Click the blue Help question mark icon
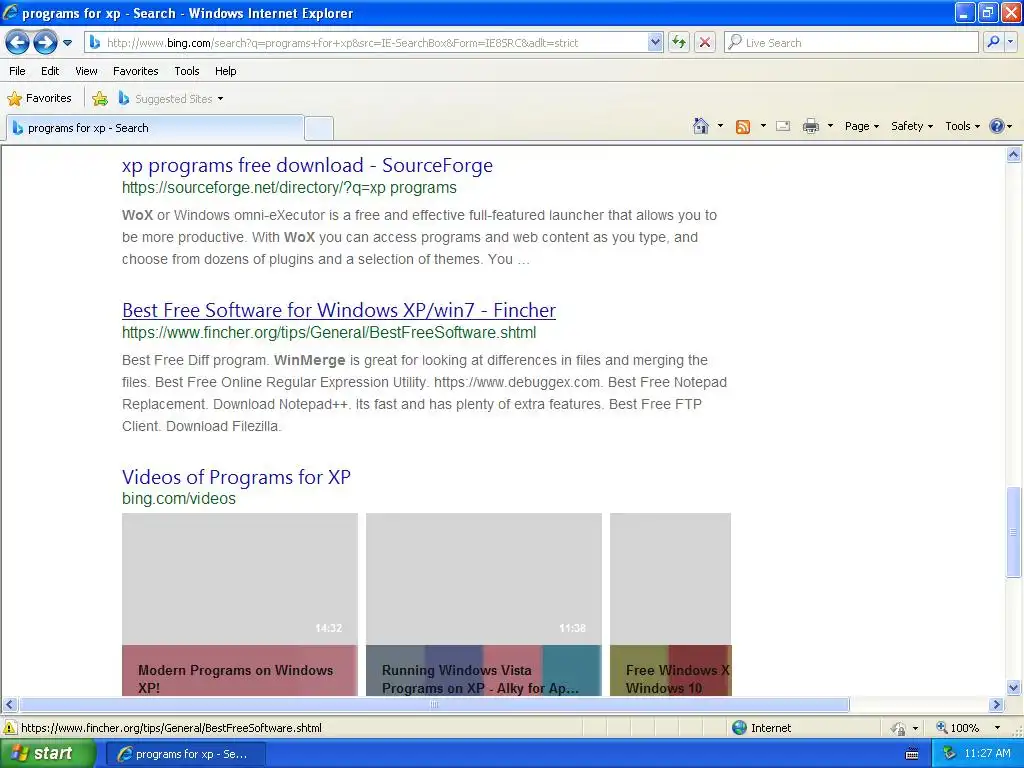 (x=997, y=126)
